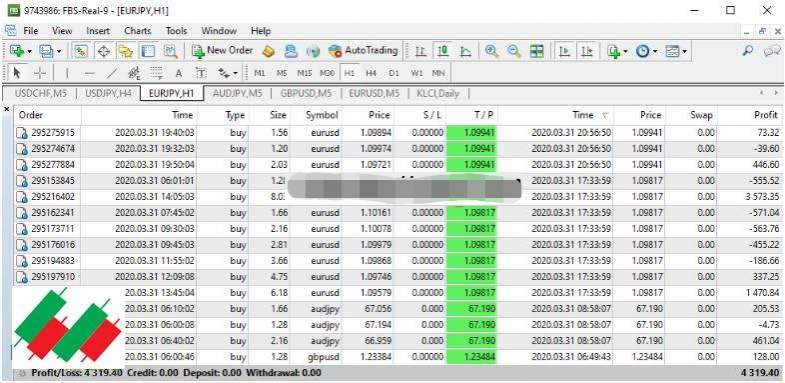Click the tile windows grid icon
Image resolution: width=785 pixels, height=383 pixels.
click(x=537, y=51)
